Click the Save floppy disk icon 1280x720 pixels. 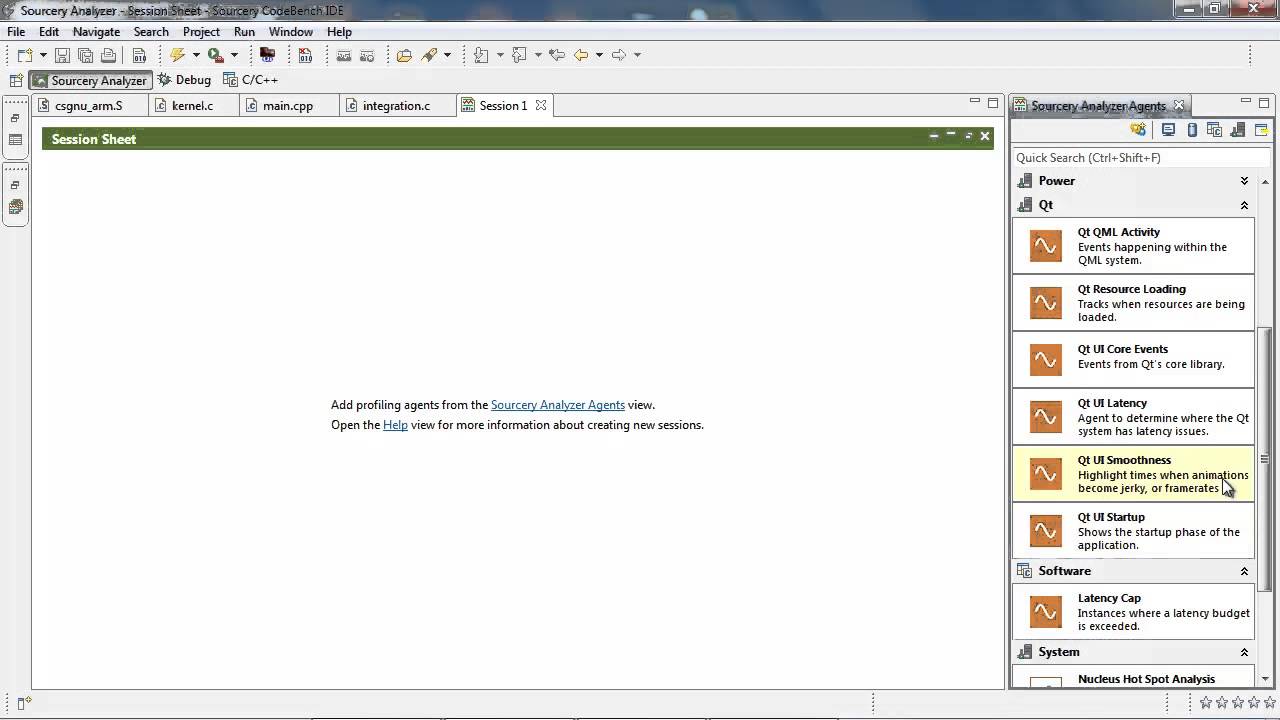pos(62,55)
